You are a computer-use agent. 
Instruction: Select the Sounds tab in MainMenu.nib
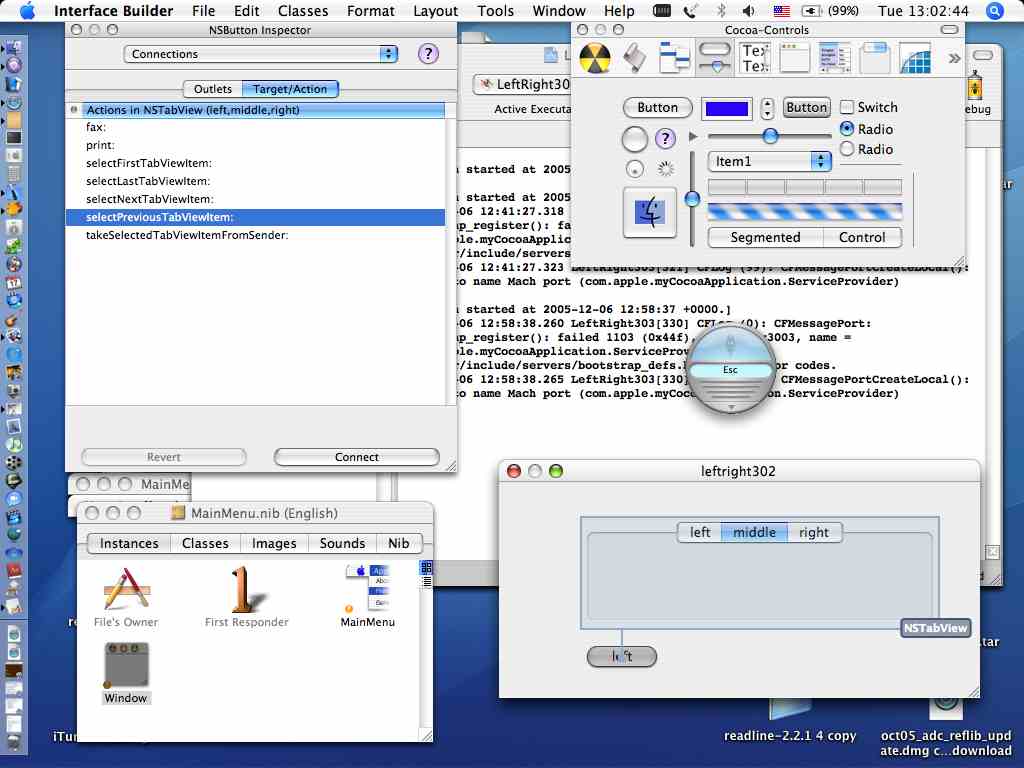pos(342,543)
